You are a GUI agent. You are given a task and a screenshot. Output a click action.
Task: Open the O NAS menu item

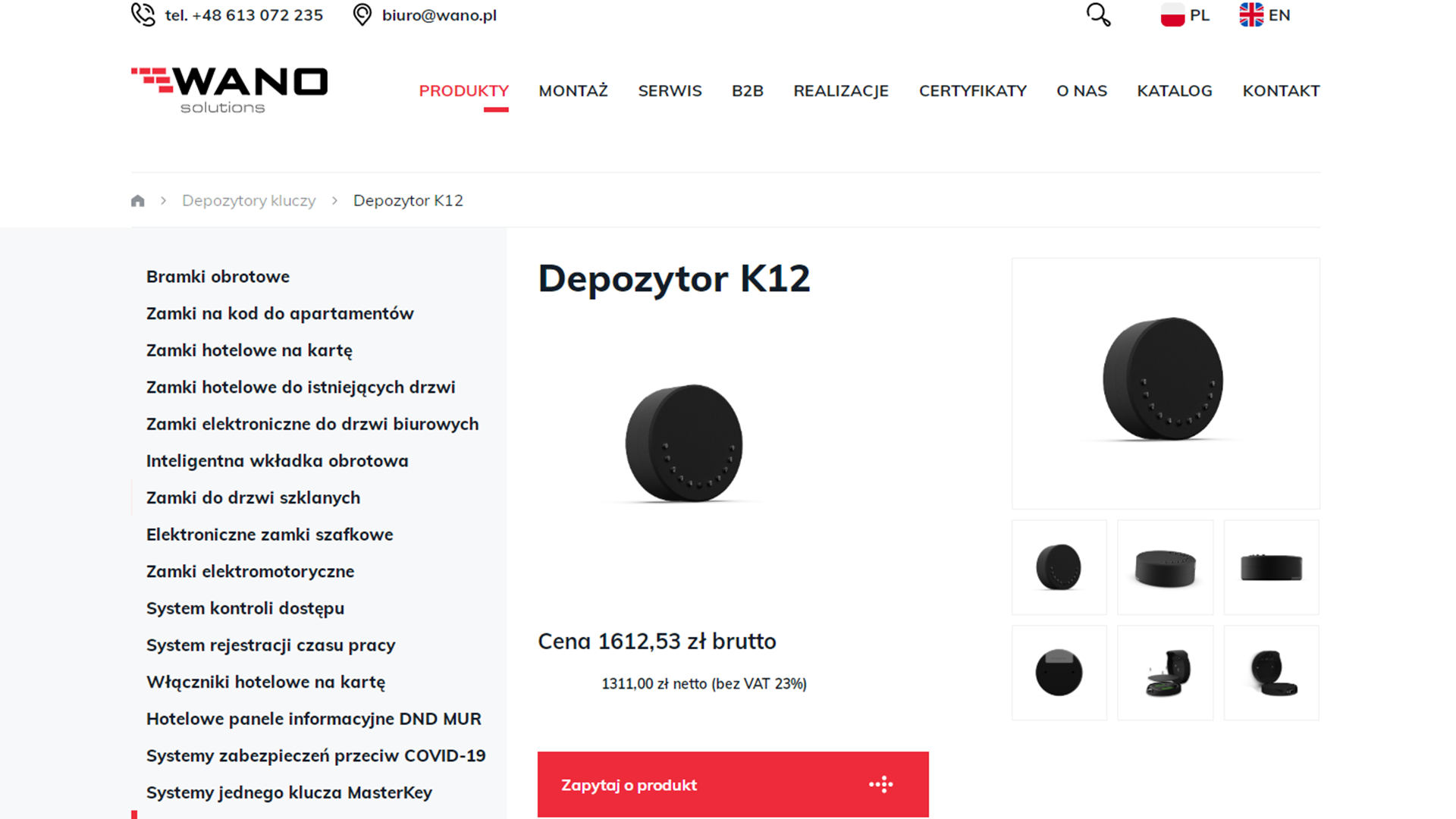tap(1082, 91)
